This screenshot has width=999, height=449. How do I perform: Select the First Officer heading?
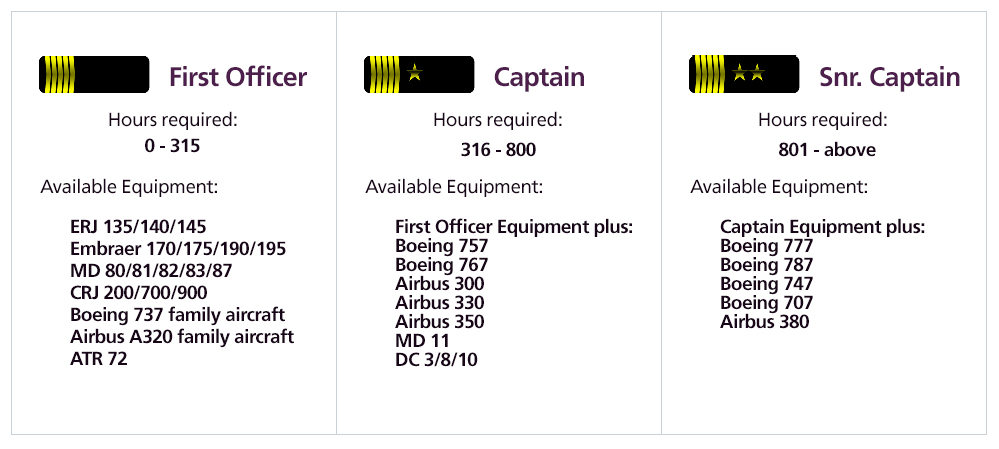coord(238,77)
